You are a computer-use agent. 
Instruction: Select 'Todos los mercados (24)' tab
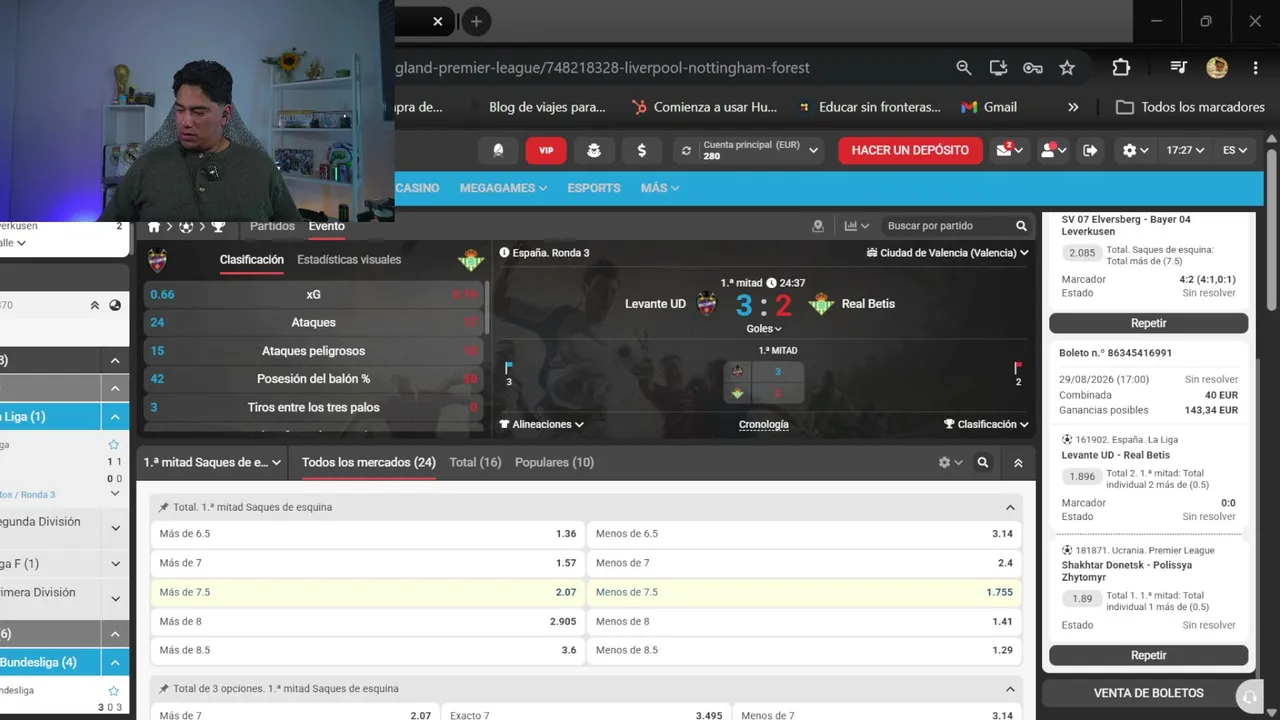point(369,463)
